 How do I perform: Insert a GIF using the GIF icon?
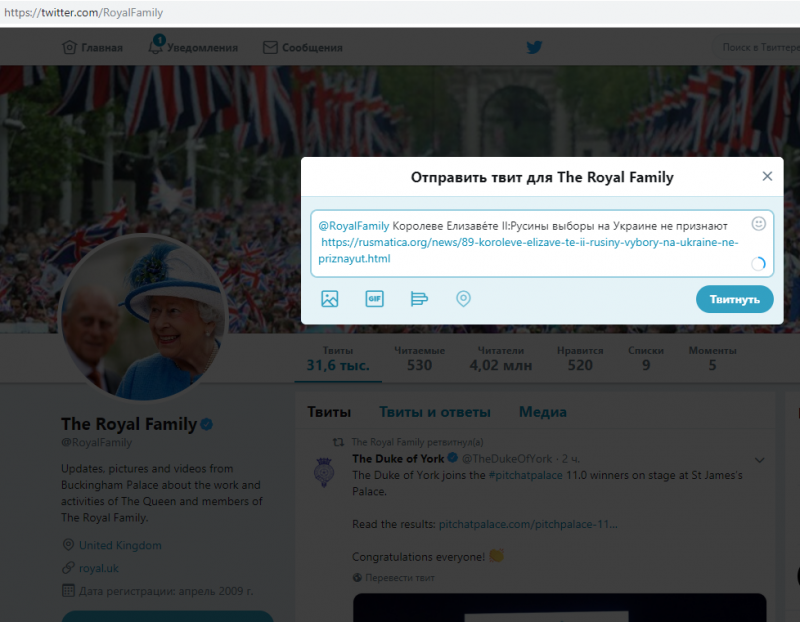point(374,298)
